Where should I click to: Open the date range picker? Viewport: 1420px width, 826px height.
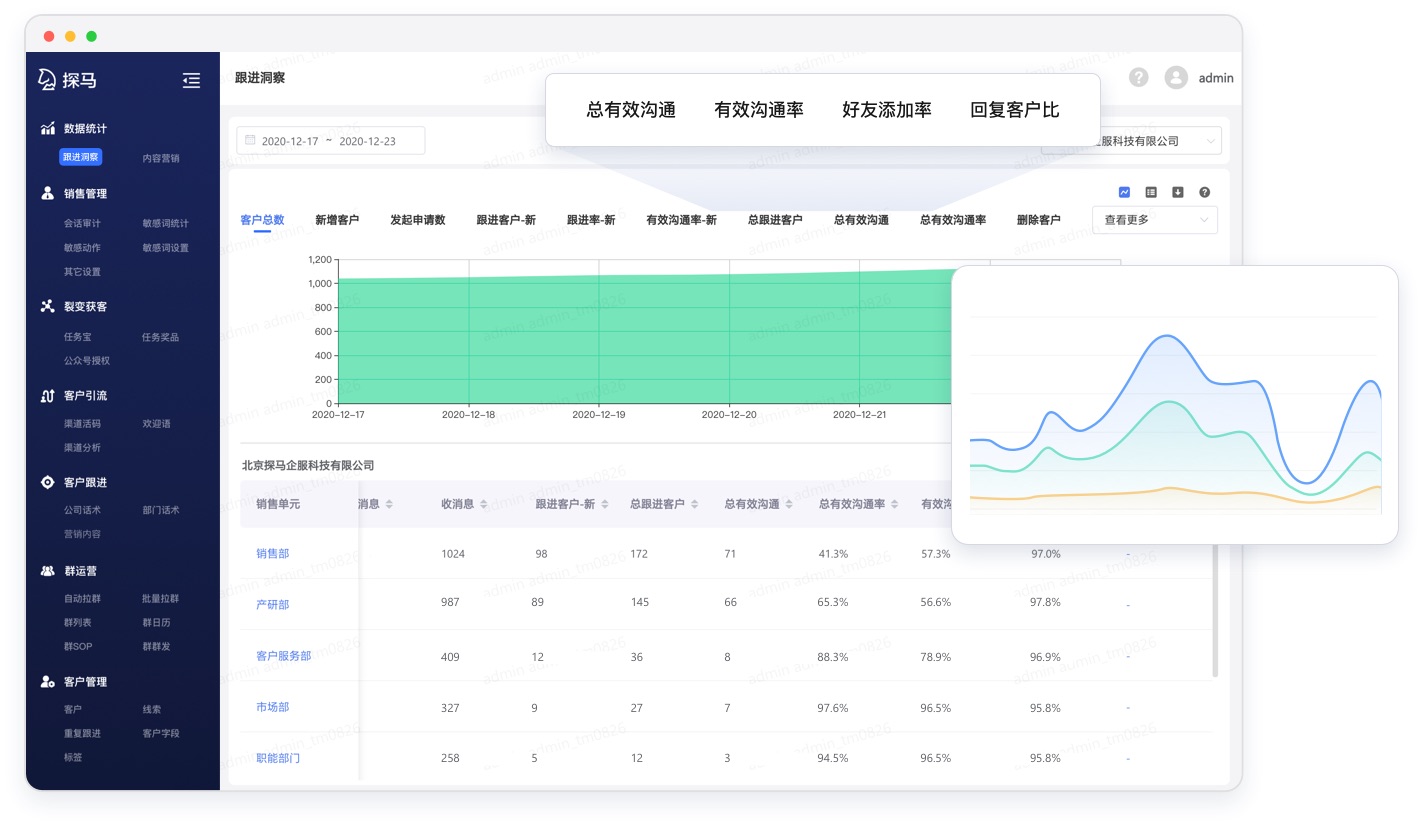(x=330, y=140)
